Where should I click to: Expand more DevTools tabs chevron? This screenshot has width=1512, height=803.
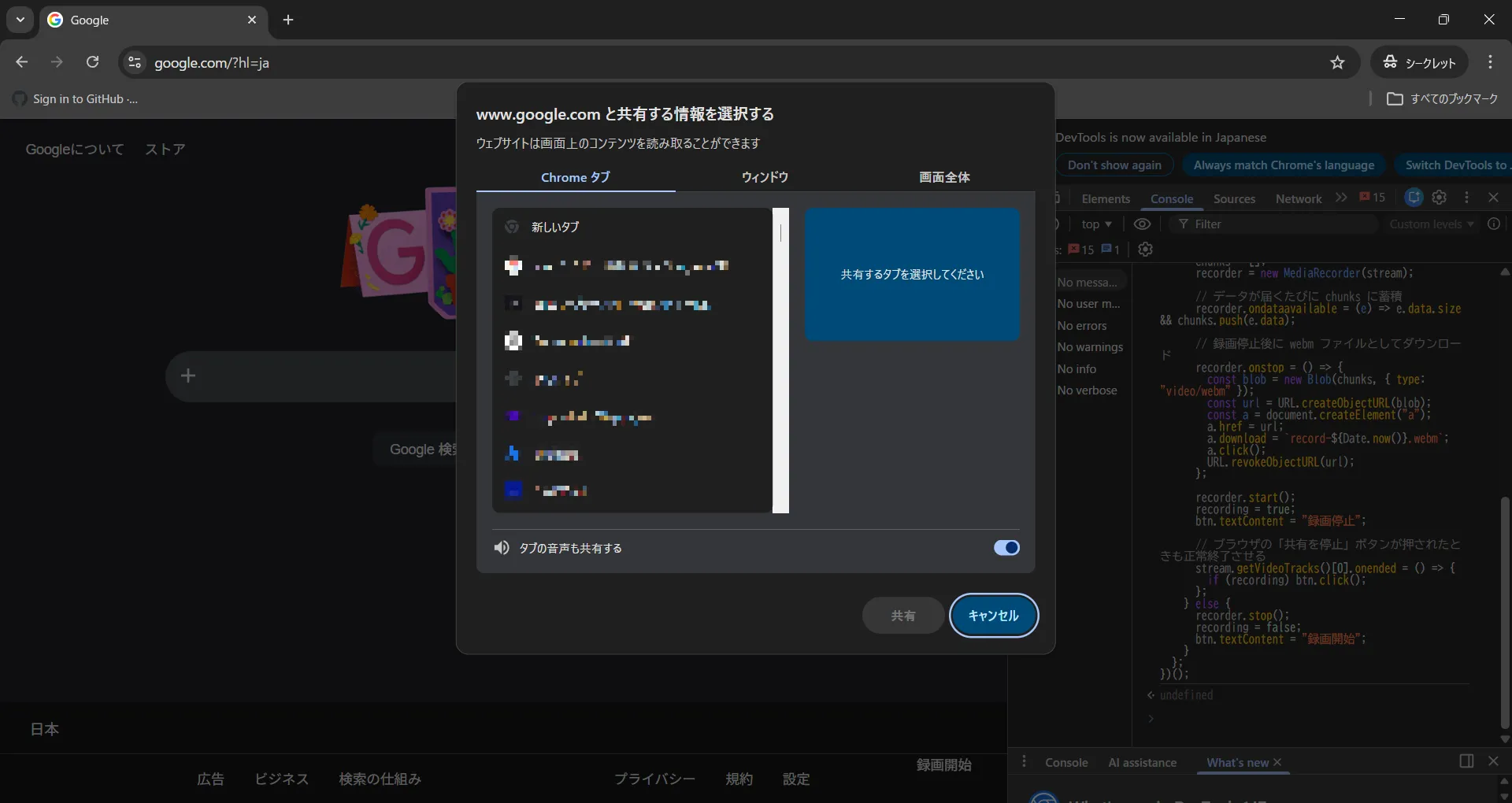coord(1341,198)
